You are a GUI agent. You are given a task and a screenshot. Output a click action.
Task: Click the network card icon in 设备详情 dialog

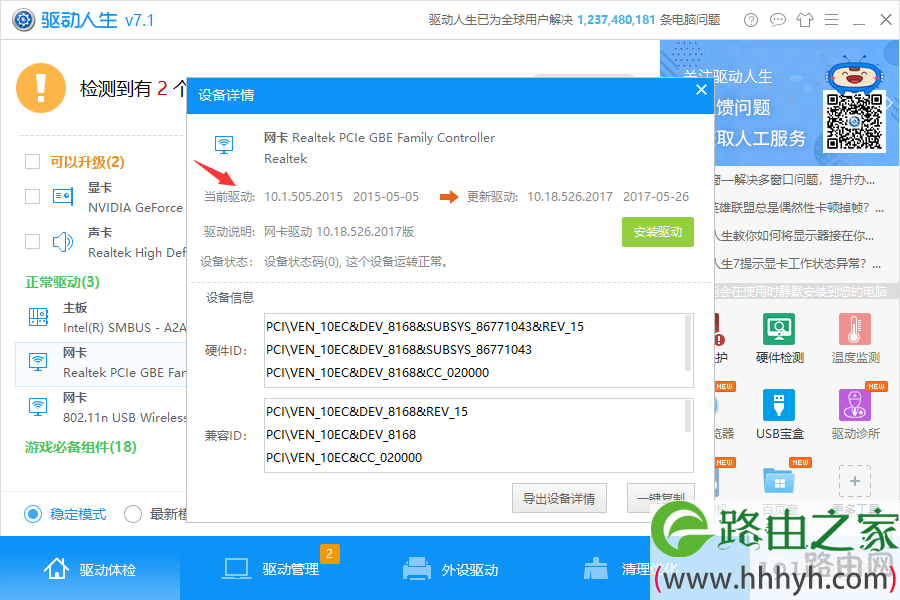point(224,144)
